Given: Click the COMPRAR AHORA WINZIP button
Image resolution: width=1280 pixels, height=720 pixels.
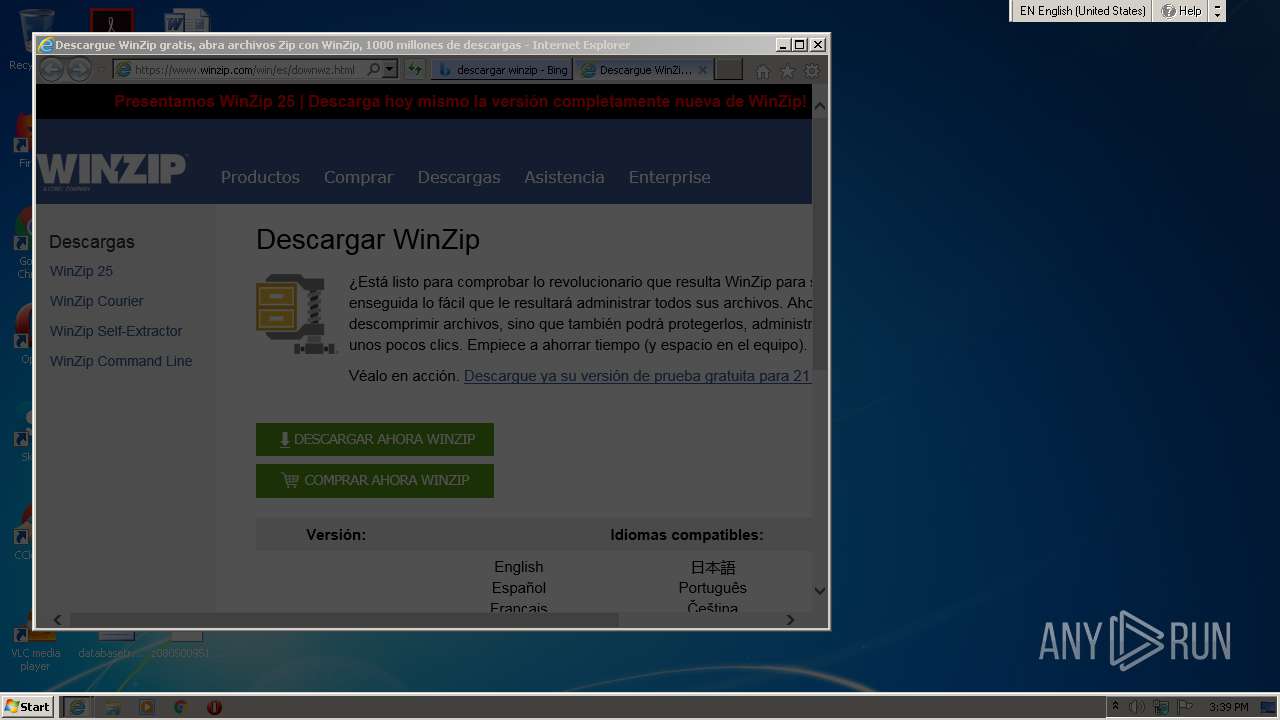Looking at the screenshot, I should (375, 480).
